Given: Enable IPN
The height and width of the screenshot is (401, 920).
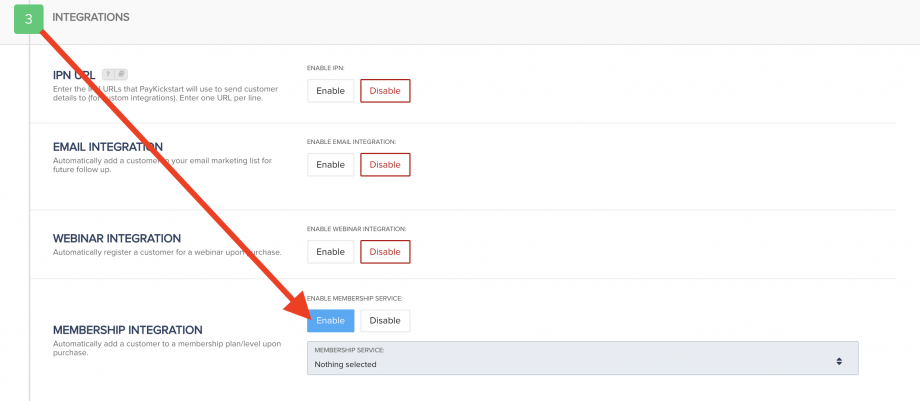Looking at the screenshot, I should coord(330,91).
